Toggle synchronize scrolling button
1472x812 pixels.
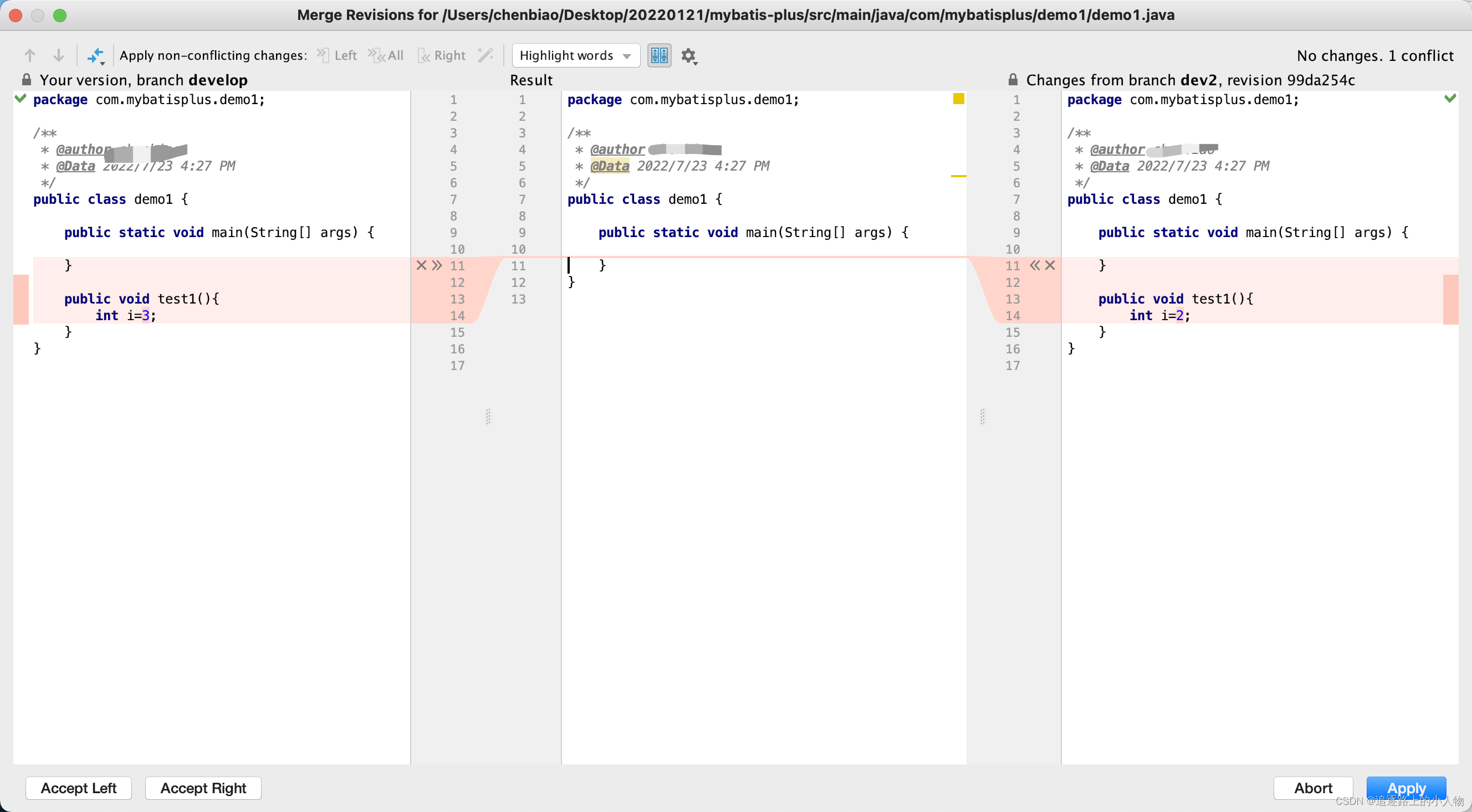pos(659,55)
